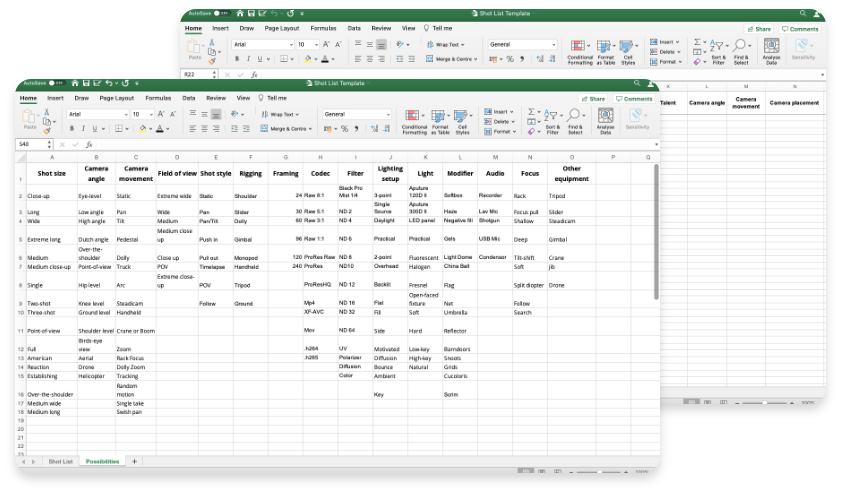Click Comments button in back window
This screenshot has width=841, height=494.
pyautogui.click(x=800, y=29)
